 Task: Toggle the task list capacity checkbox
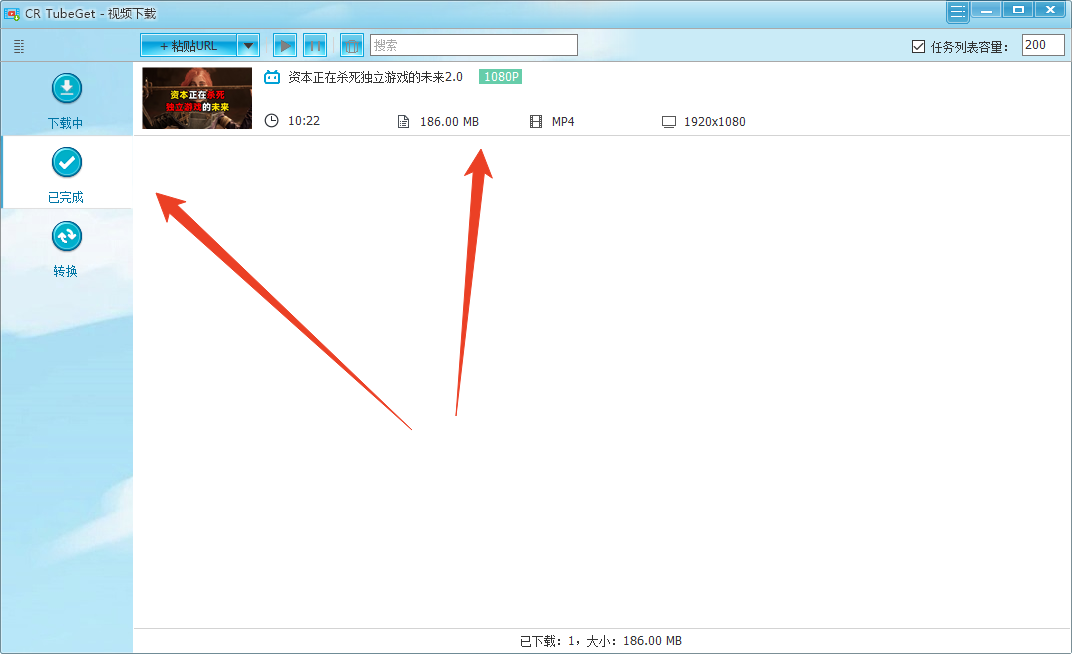(918, 46)
